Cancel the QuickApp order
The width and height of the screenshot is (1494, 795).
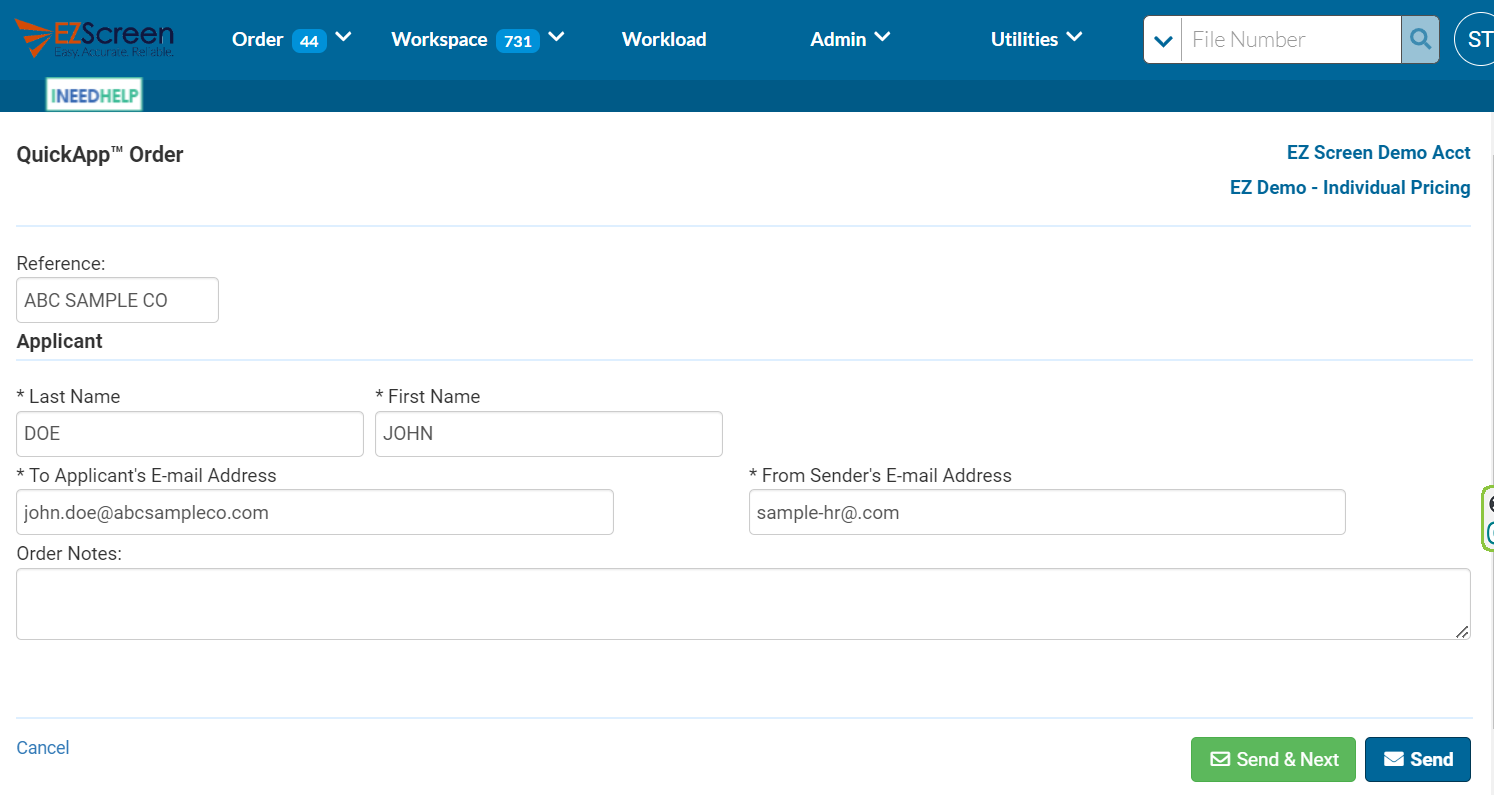coord(42,747)
